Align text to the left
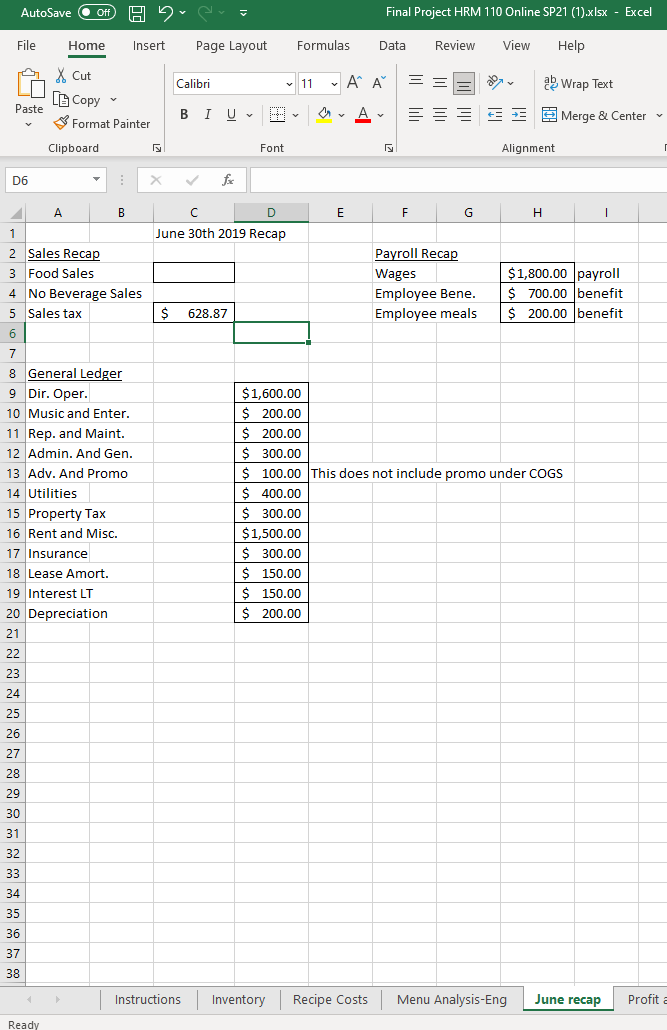The image size is (667, 1030). [x=415, y=115]
